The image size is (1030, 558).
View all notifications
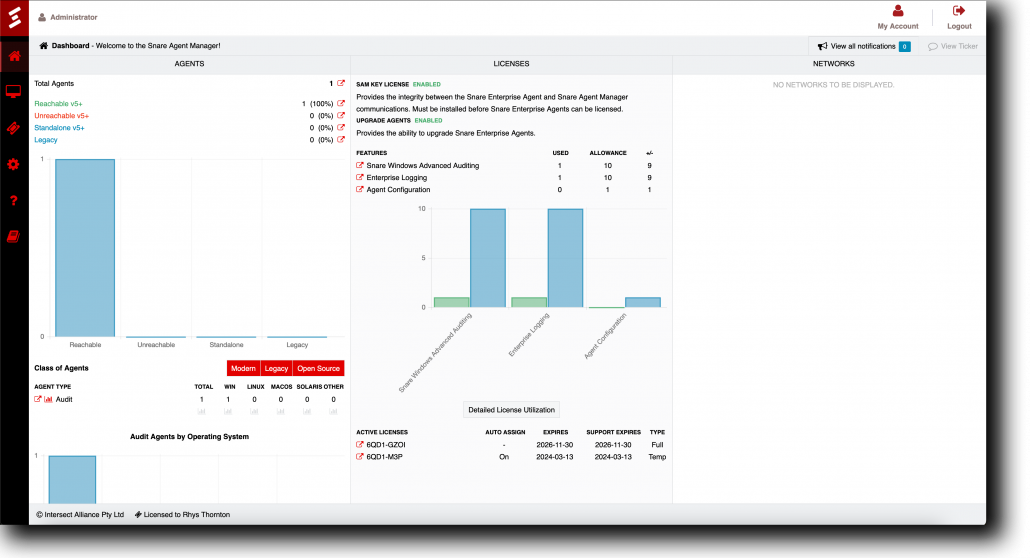[862, 46]
